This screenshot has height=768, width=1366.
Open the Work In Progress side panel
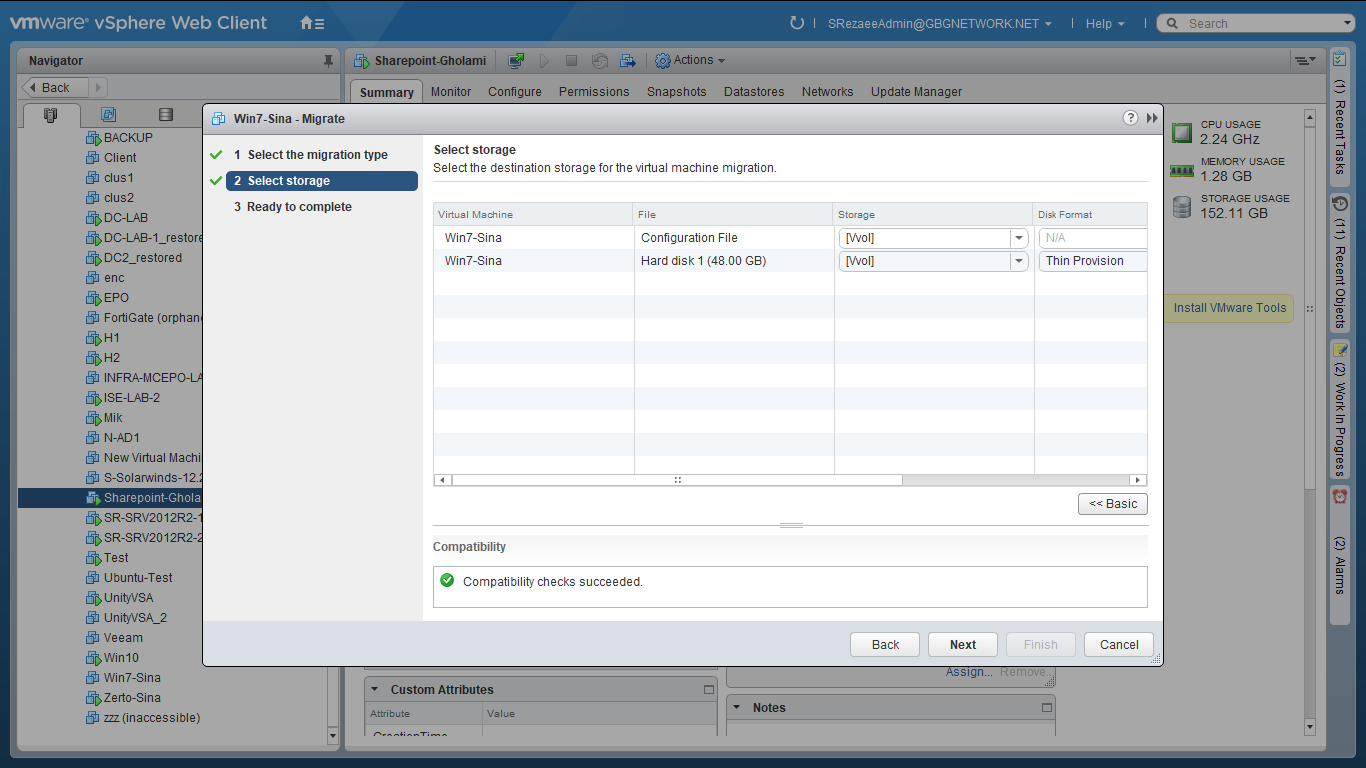click(x=1340, y=410)
